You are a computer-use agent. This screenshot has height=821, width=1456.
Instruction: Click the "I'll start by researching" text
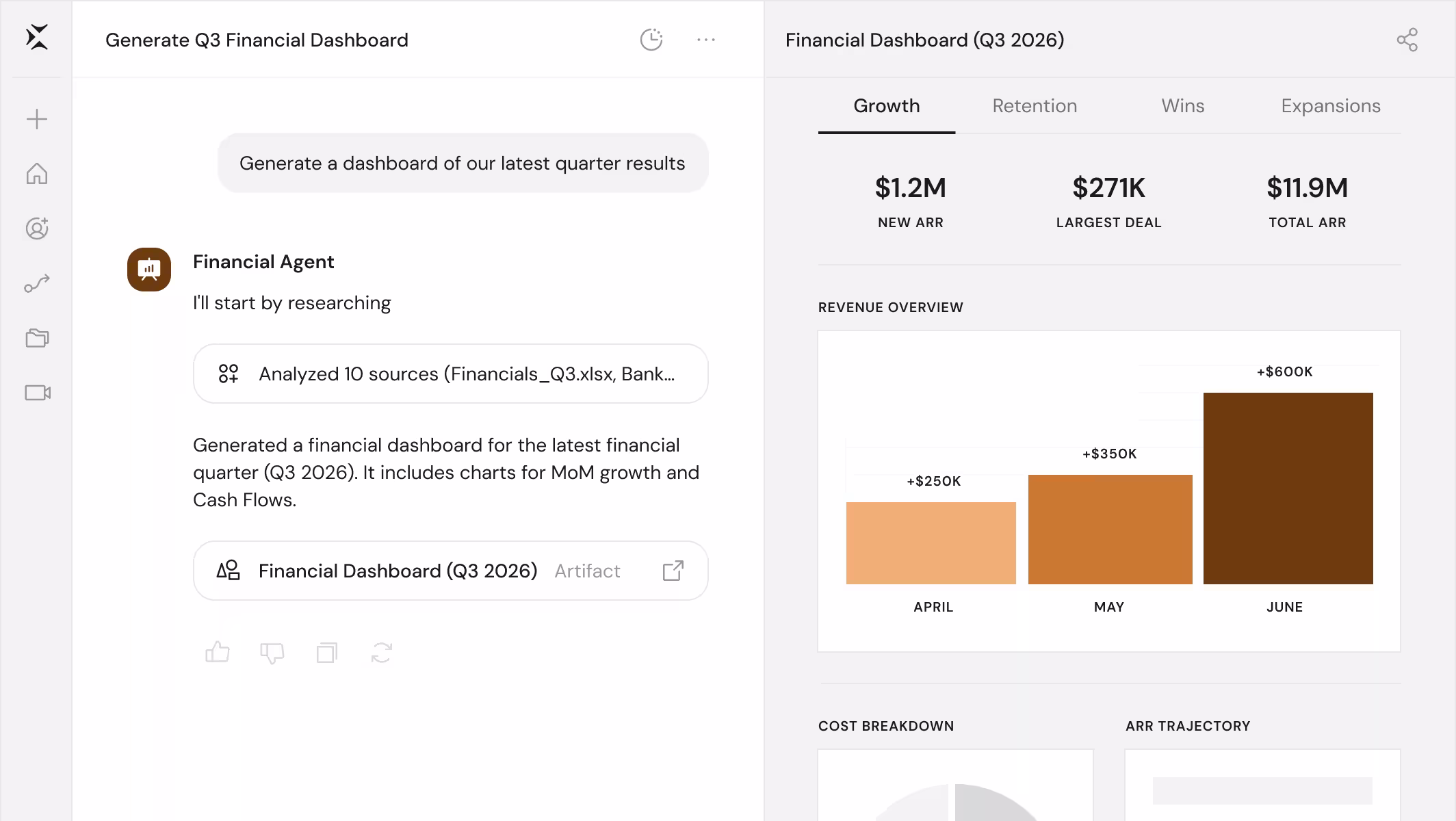coord(292,303)
